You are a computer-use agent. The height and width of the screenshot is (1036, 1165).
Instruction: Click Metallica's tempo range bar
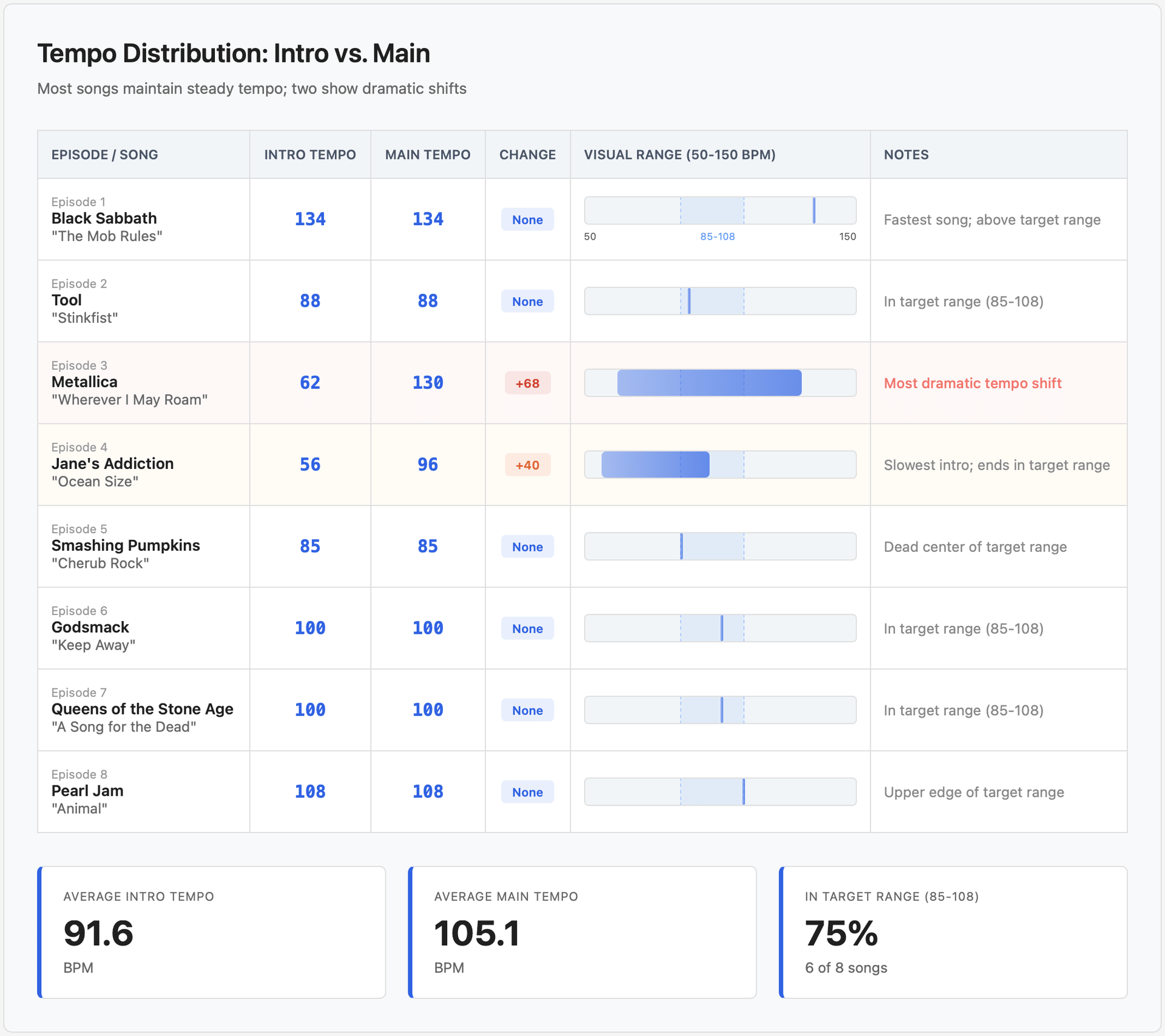[709, 383]
